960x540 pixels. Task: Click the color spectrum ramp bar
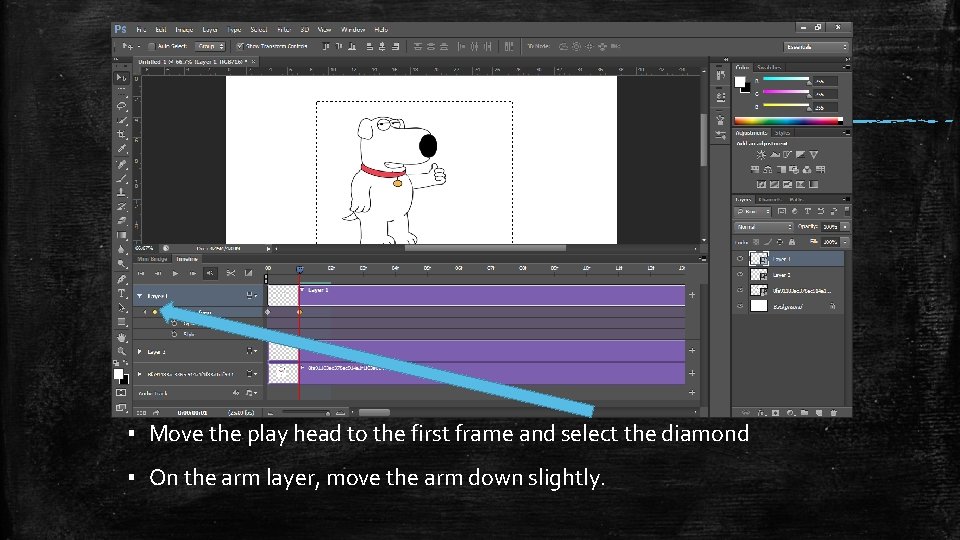[788, 121]
